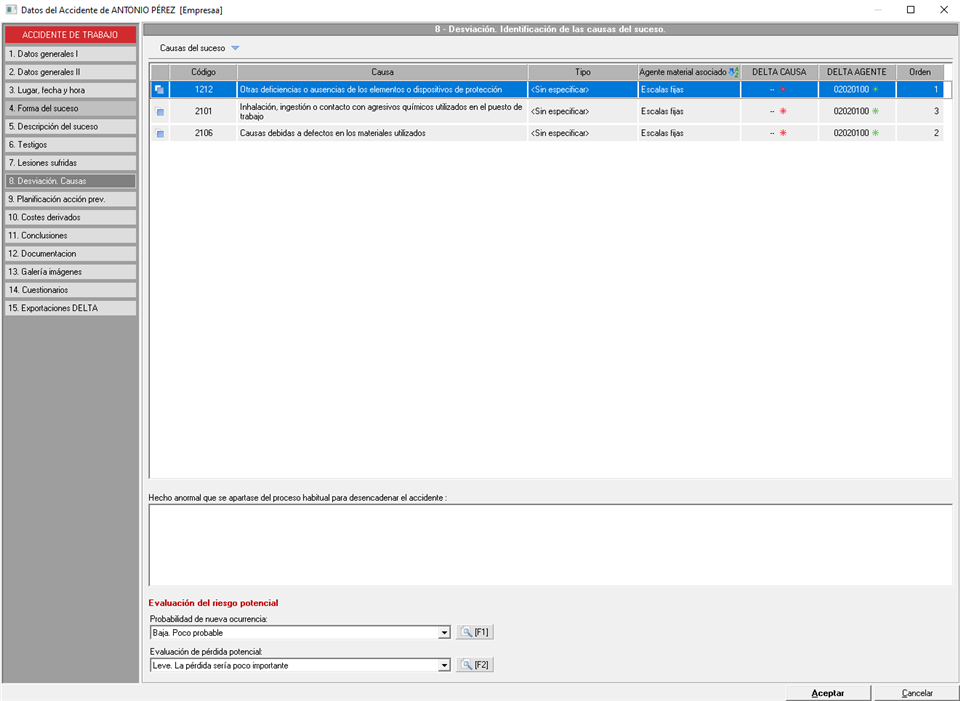Go to section 9. Planificación acción prev.

pyautogui.click(x=70, y=199)
